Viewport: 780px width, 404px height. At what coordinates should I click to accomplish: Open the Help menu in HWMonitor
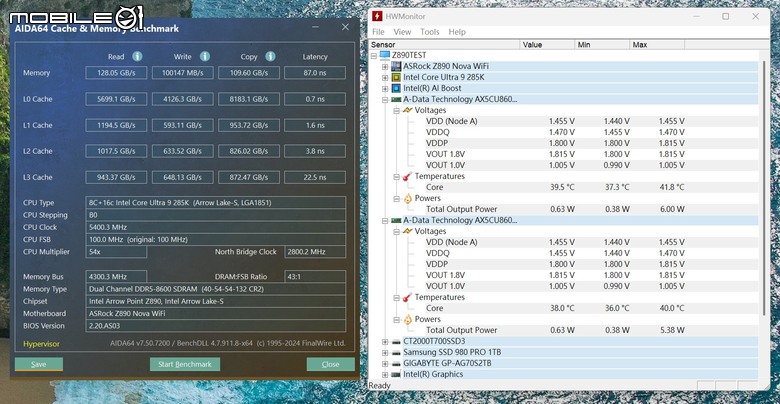(x=457, y=32)
